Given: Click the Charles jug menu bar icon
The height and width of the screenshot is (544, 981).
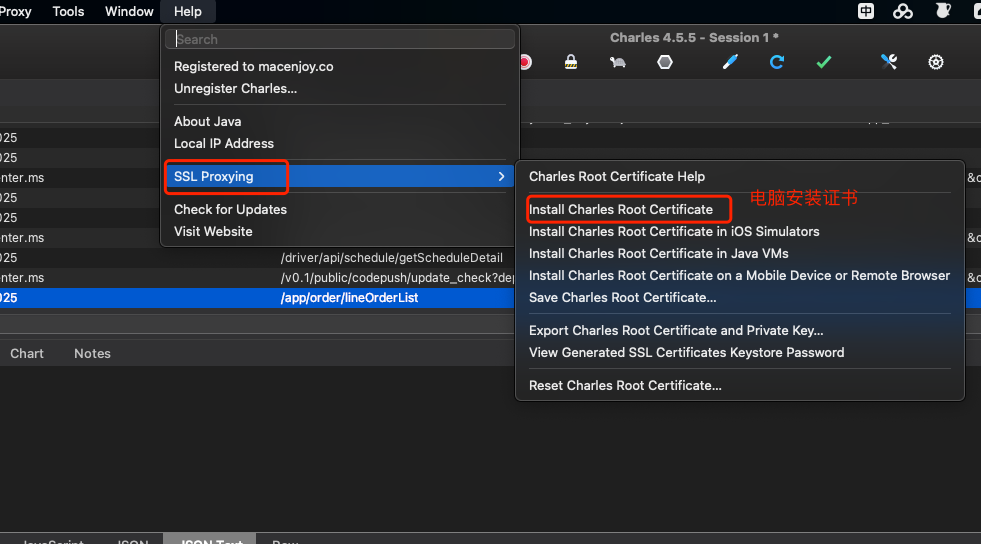Looking at the screenshot, I should coord(943,11).
